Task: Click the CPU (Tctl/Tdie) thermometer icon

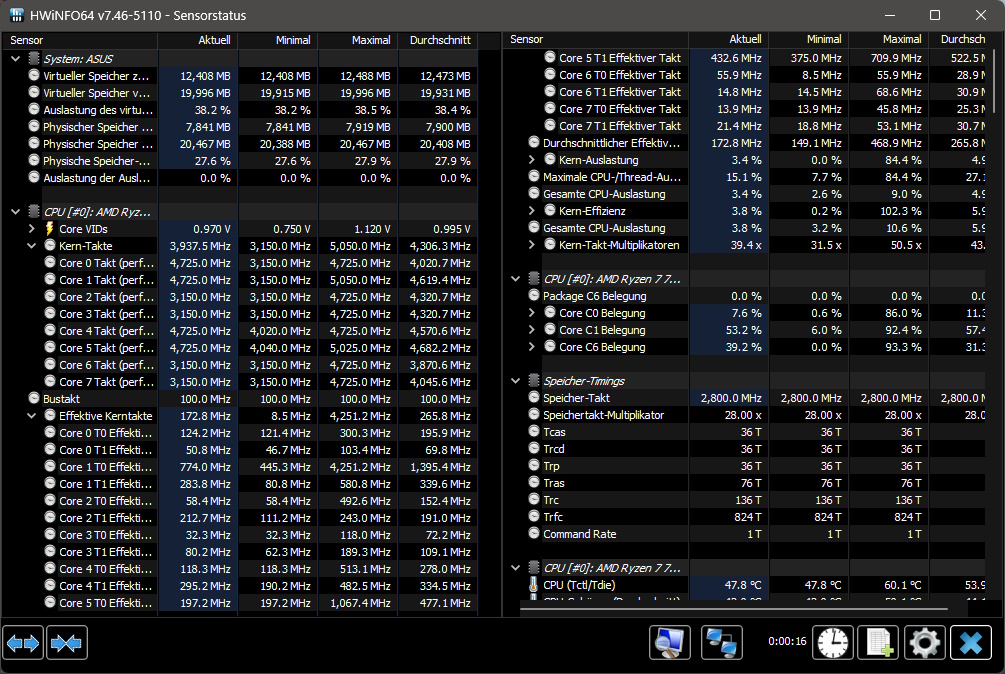Action: point(533,585)
